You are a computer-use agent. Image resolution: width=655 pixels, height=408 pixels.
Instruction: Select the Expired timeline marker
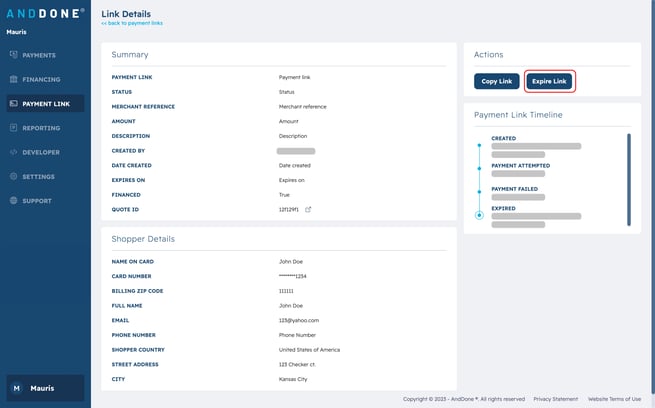pyautogui.click(x=480, y=215)
